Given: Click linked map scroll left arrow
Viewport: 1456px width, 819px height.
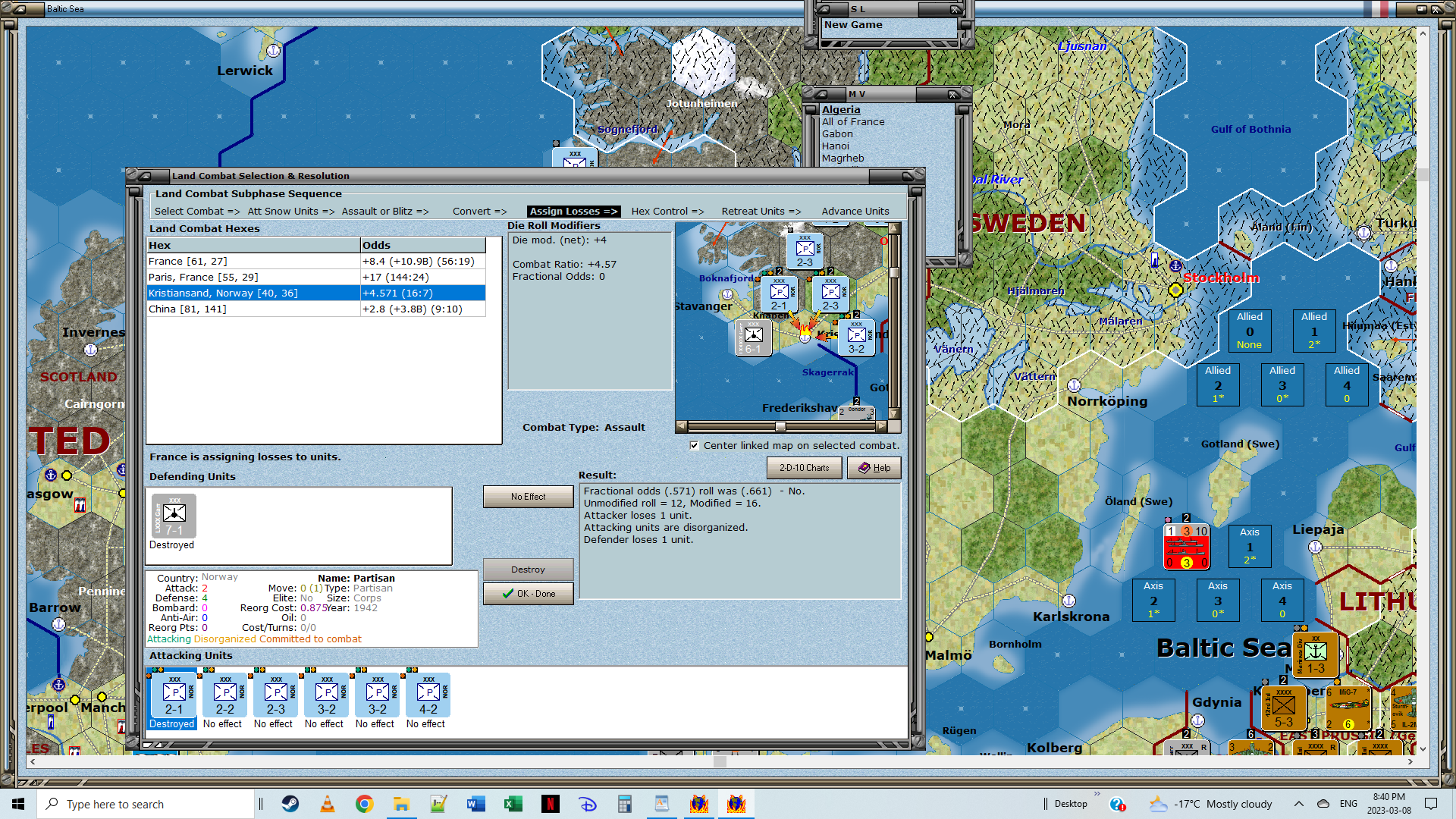Looking at the screenshot, I should coord(681,426).
